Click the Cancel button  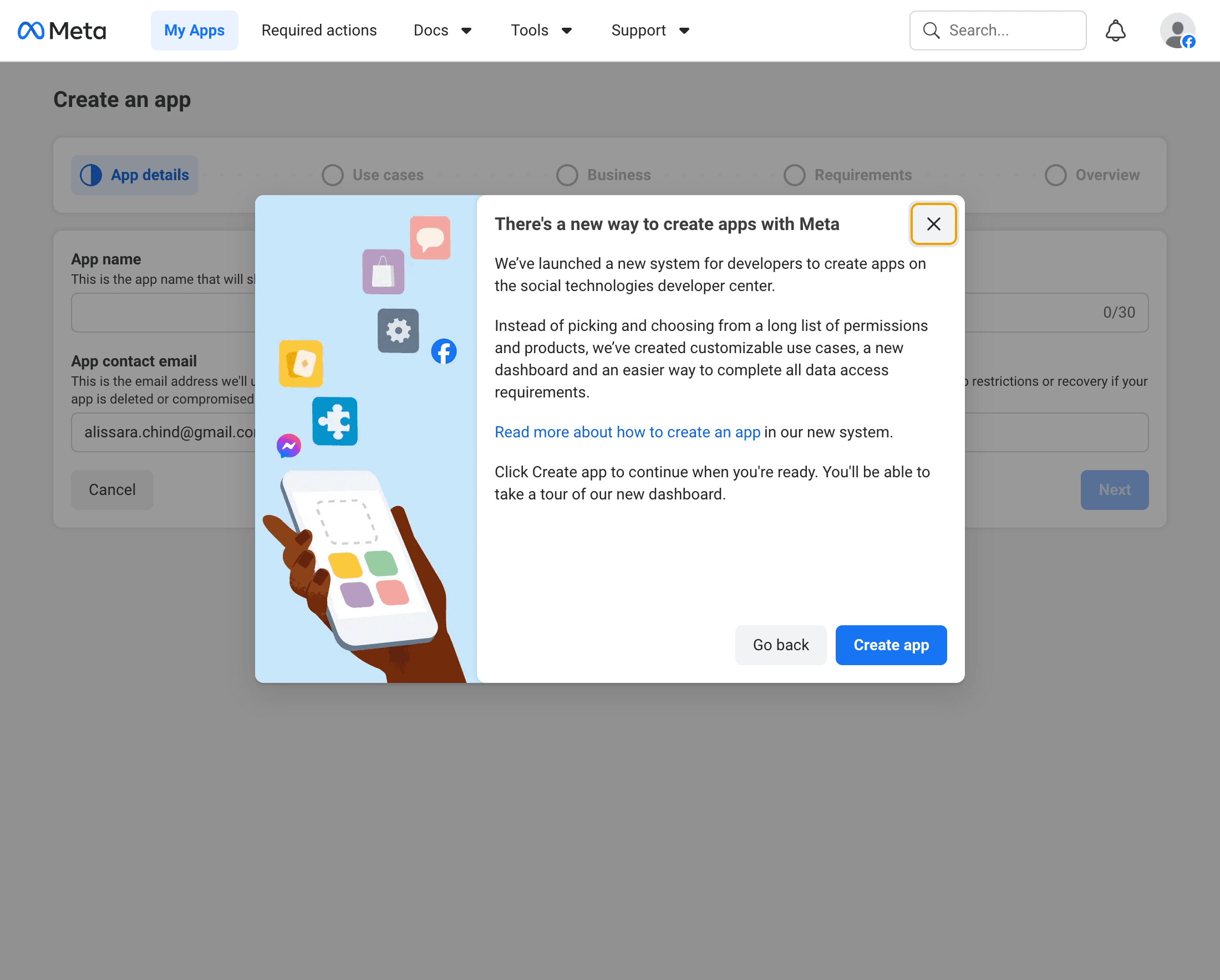[112, 489]
